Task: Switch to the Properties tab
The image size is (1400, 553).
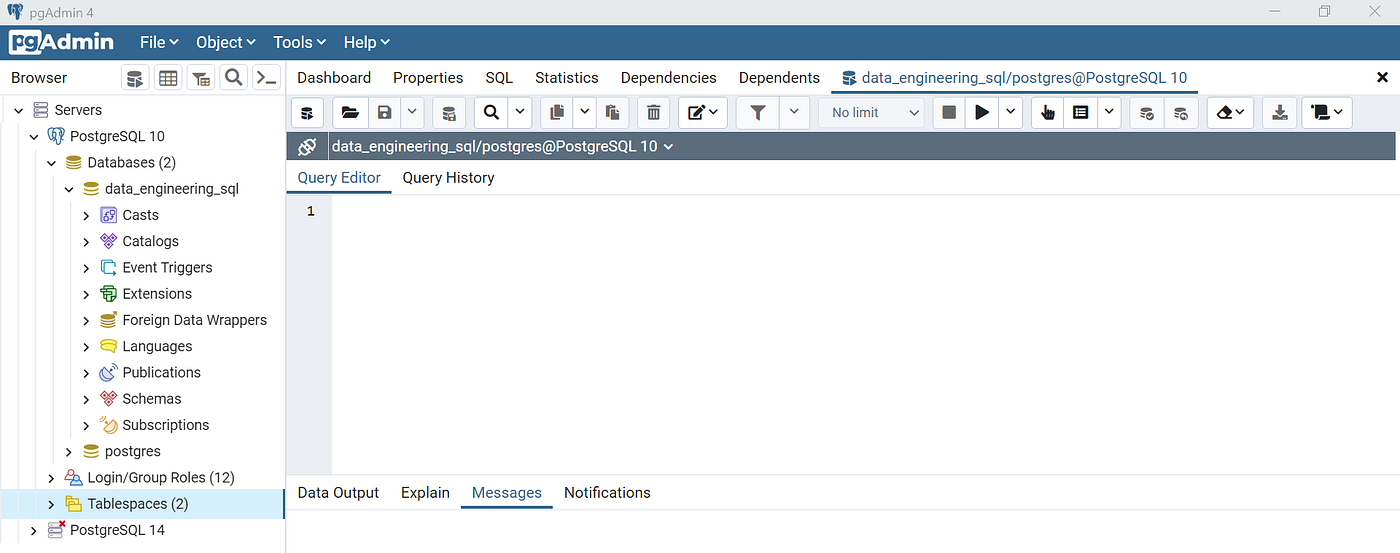Action: coord(428,78)
